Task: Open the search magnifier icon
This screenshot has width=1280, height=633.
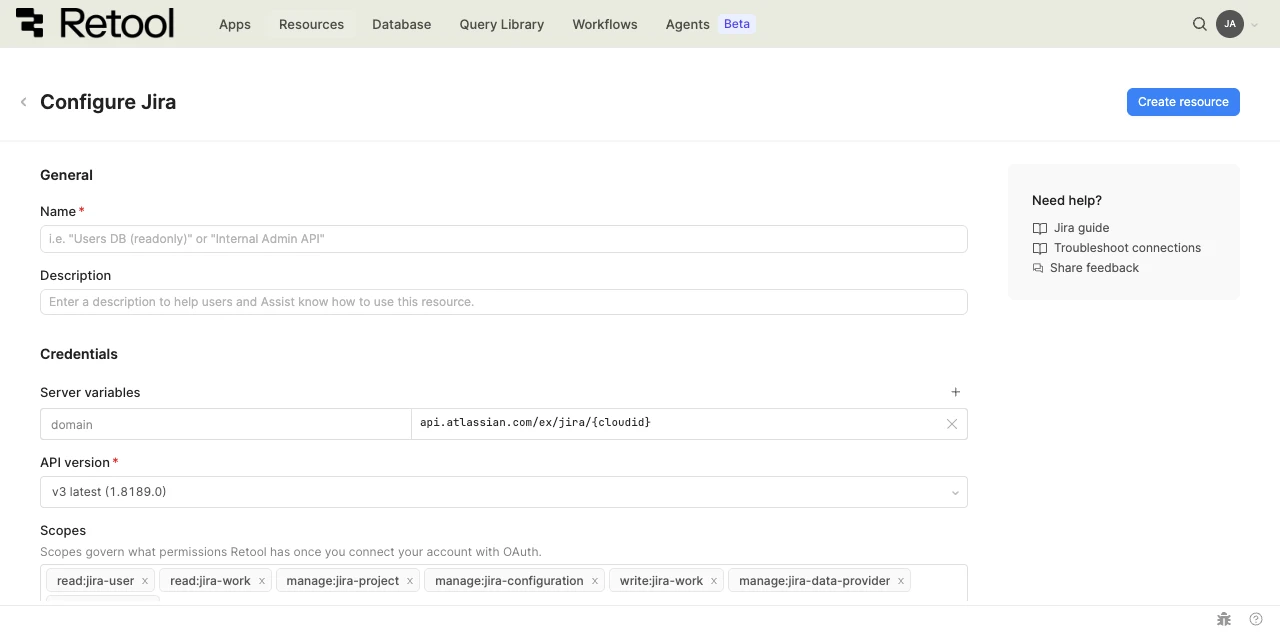Action: [1200, 24]
